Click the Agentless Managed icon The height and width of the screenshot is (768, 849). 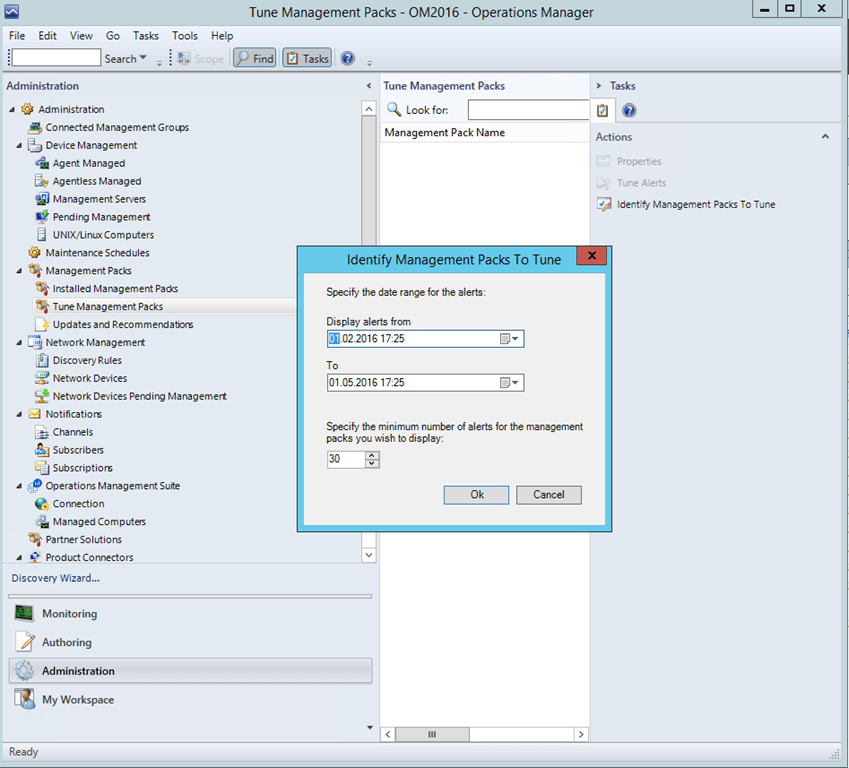point(42,181)
